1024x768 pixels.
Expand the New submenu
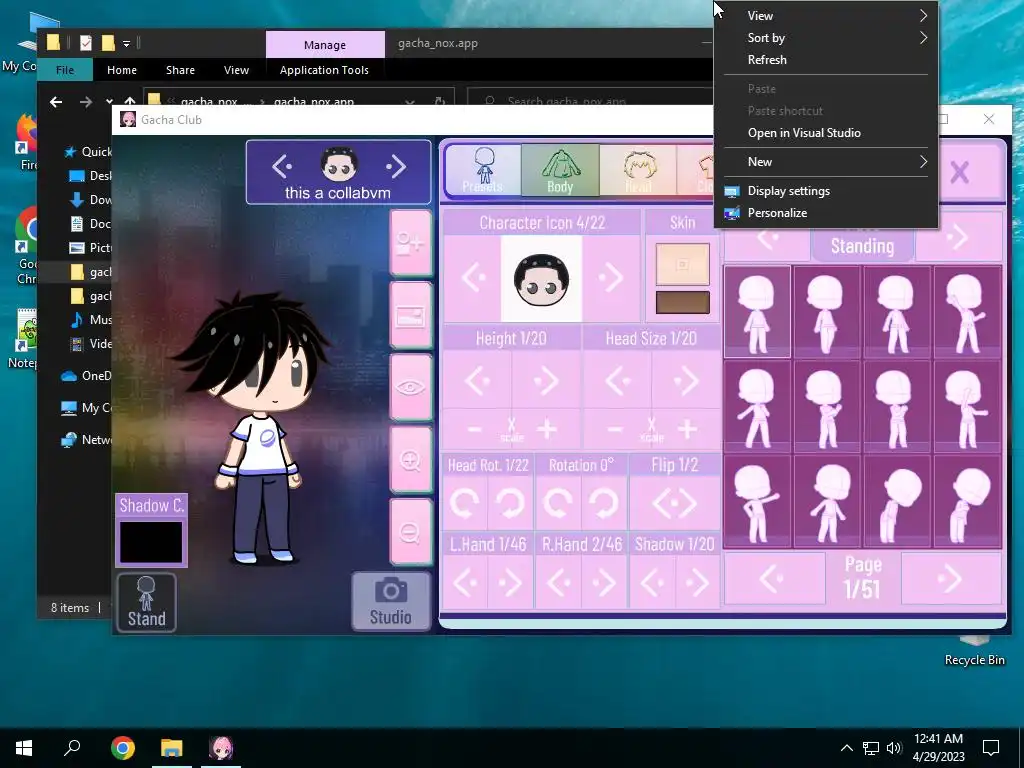click(x=826, y=161)
